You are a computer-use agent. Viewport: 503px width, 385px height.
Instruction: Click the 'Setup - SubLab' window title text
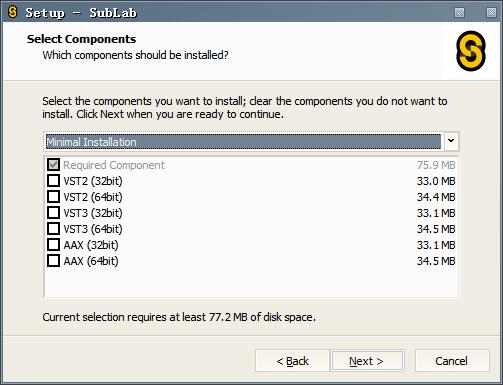[x=81, y=13]
